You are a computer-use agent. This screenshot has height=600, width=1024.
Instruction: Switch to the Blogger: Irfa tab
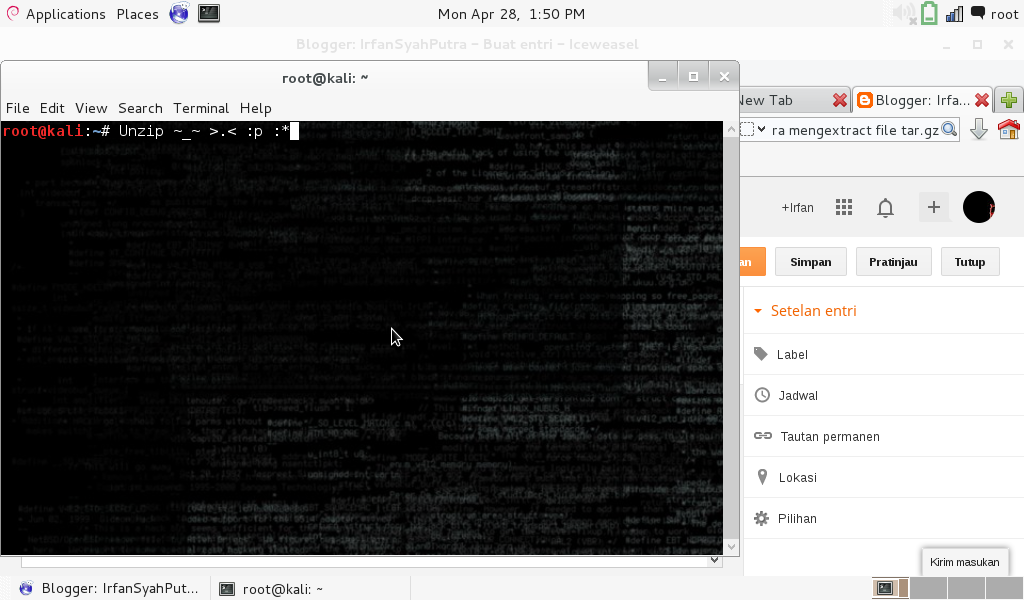[x=915, y=99]
